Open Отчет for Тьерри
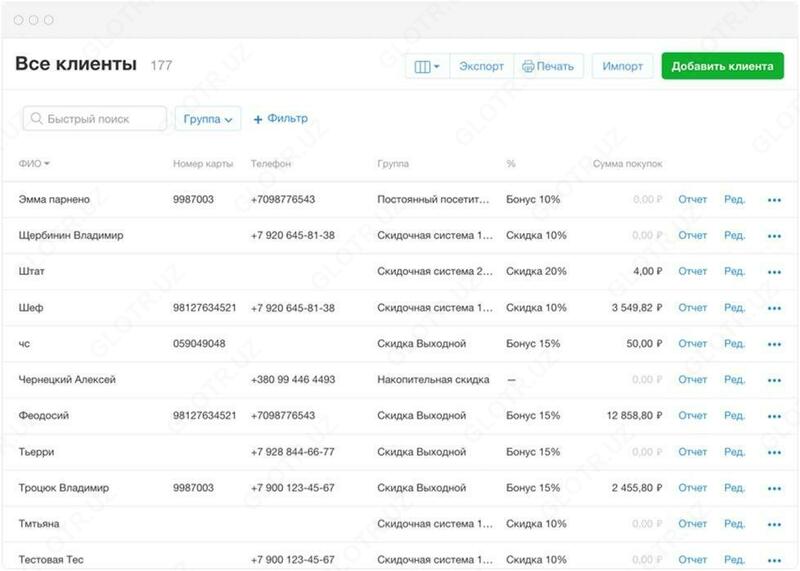Screen dimensions: 800x571 [x=692, y=452]
